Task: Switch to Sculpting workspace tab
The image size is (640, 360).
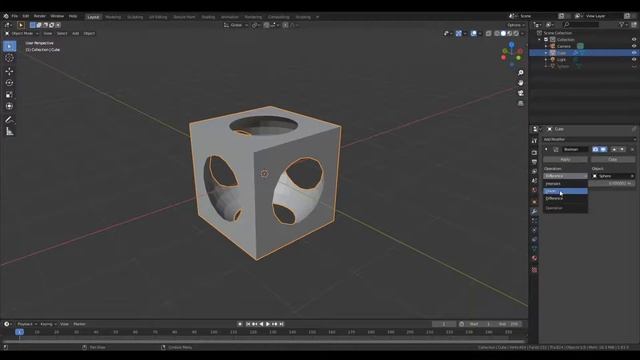Action: tap(135, 17)
